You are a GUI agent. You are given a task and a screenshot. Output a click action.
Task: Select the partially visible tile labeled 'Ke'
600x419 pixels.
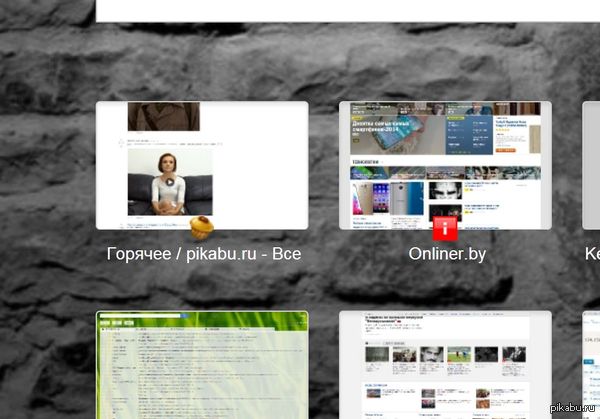[x=591, y=165]
